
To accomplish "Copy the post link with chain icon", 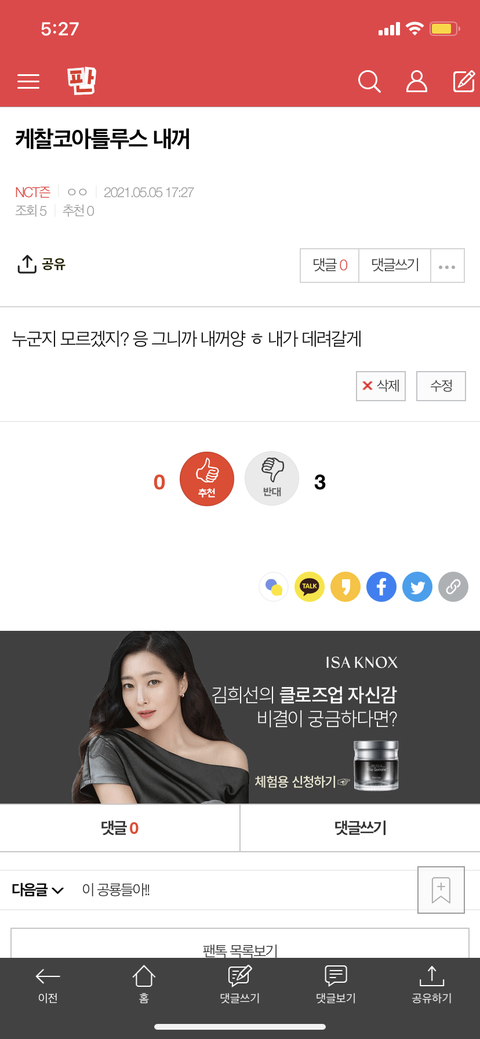I will pyautogui.click(x=453, y=586).
